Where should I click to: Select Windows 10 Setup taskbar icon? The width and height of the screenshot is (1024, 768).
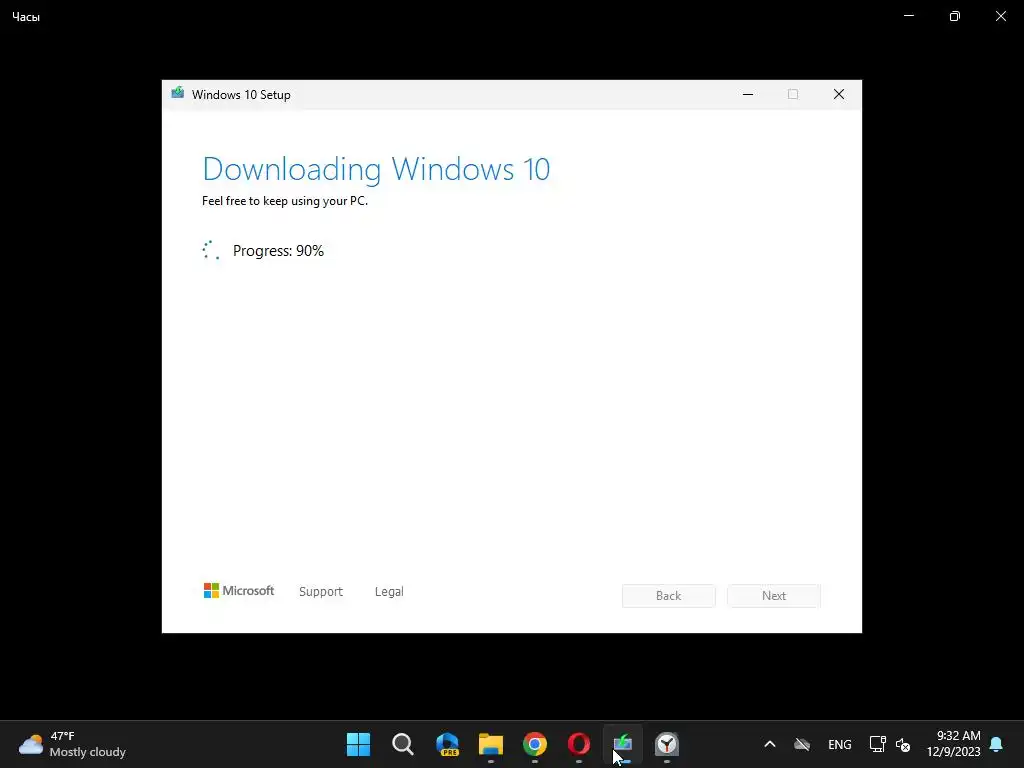point(622,744)
